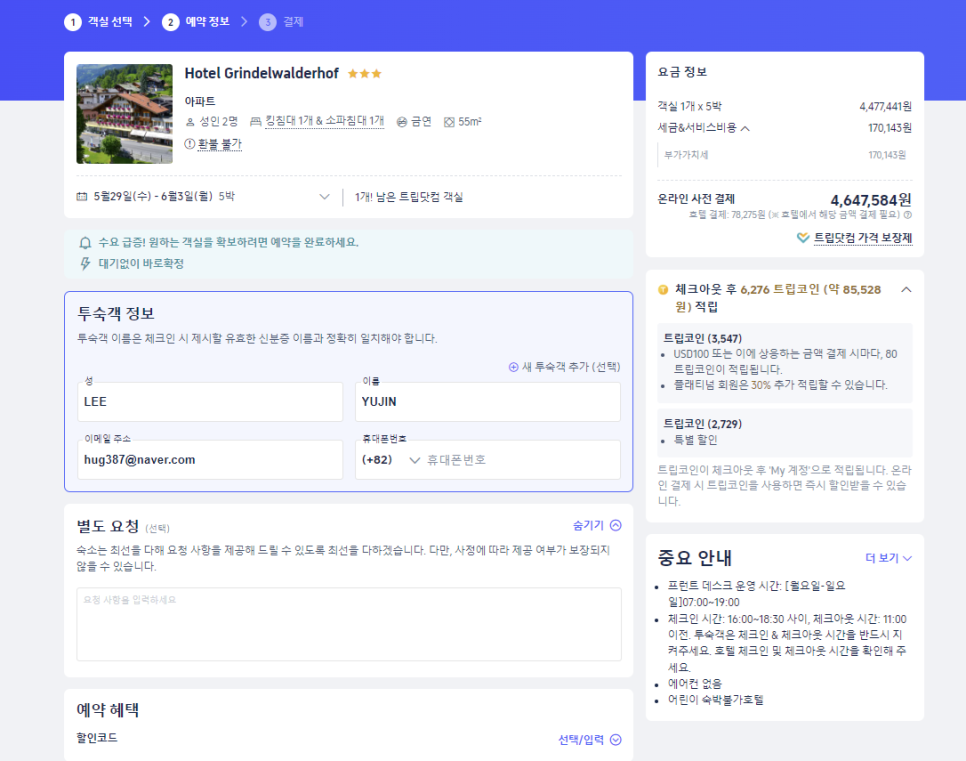
Task: Click the 객실 1개 x 5박 price line
Action: point(785,107)
